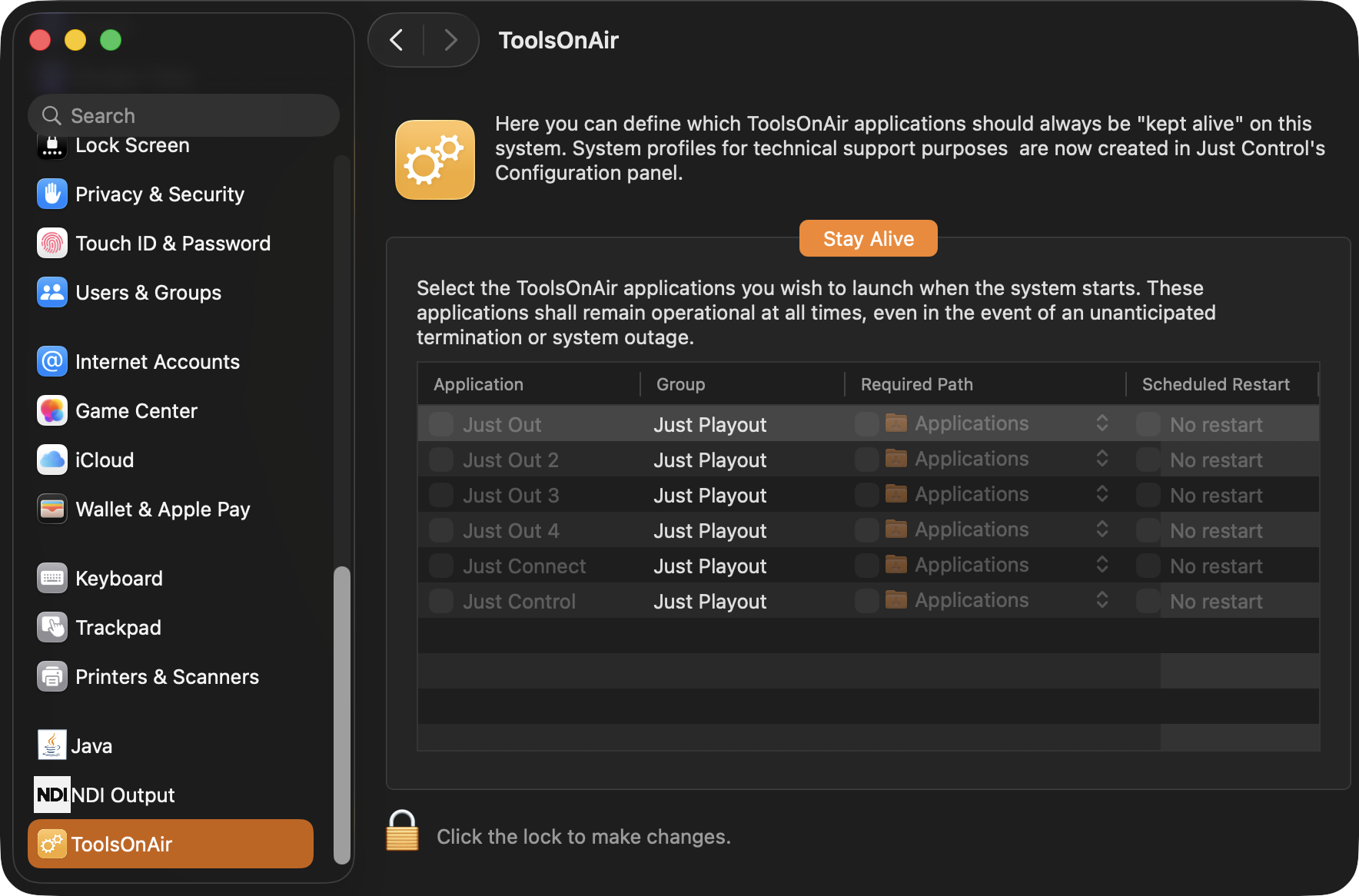Click the lock icon to make changes

point(402,831)
